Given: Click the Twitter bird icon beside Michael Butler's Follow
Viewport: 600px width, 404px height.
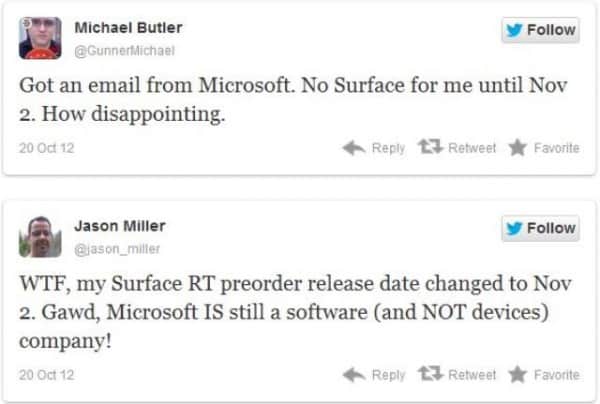Looking at the screenshot, I should point(515,30).
